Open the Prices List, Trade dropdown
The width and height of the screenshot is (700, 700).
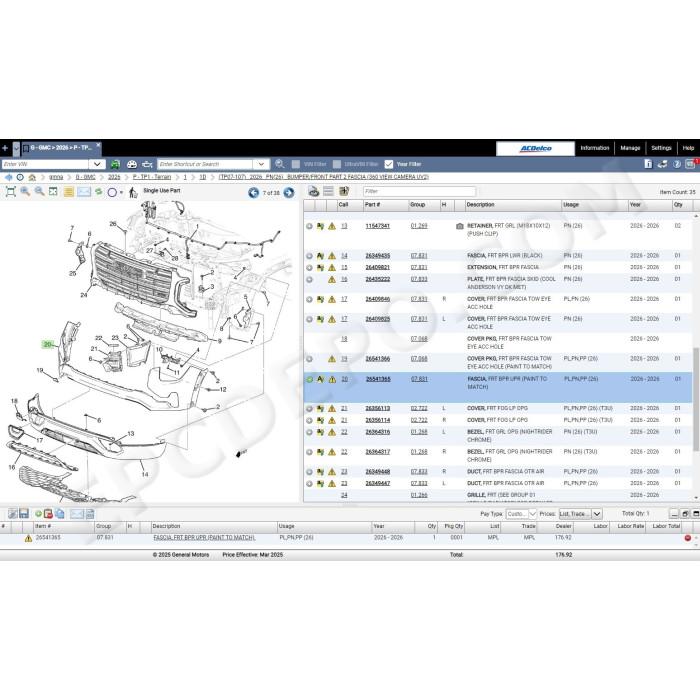pyautogui.click(x=580, y=514)
